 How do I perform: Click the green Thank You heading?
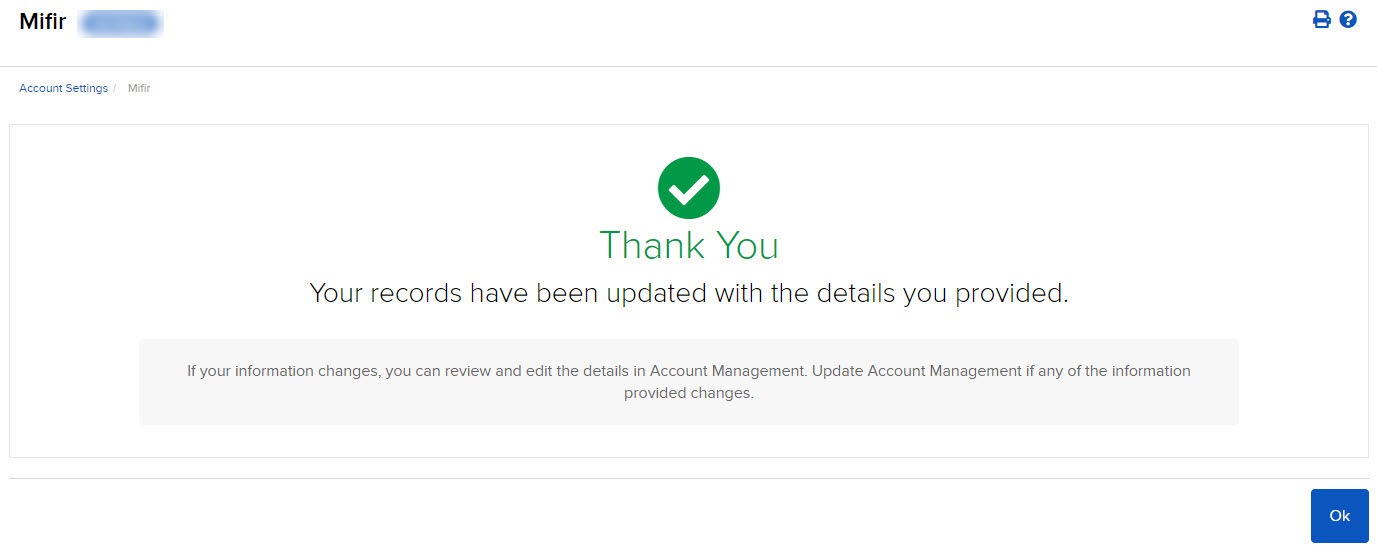coord(688,245)
